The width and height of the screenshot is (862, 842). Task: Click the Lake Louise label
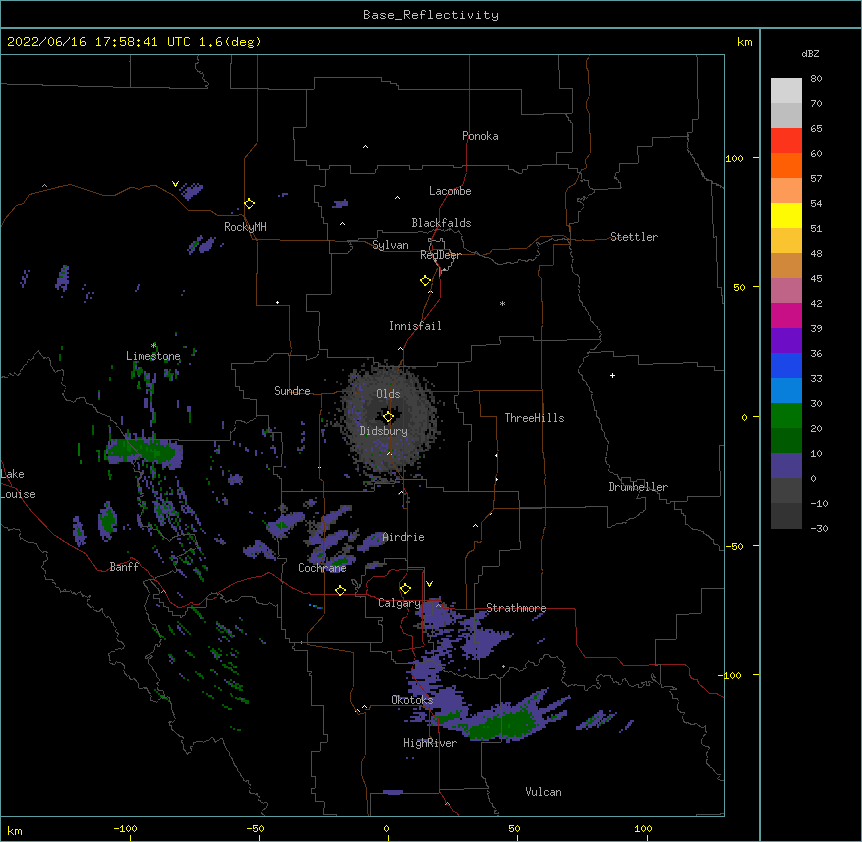[18, 484]
